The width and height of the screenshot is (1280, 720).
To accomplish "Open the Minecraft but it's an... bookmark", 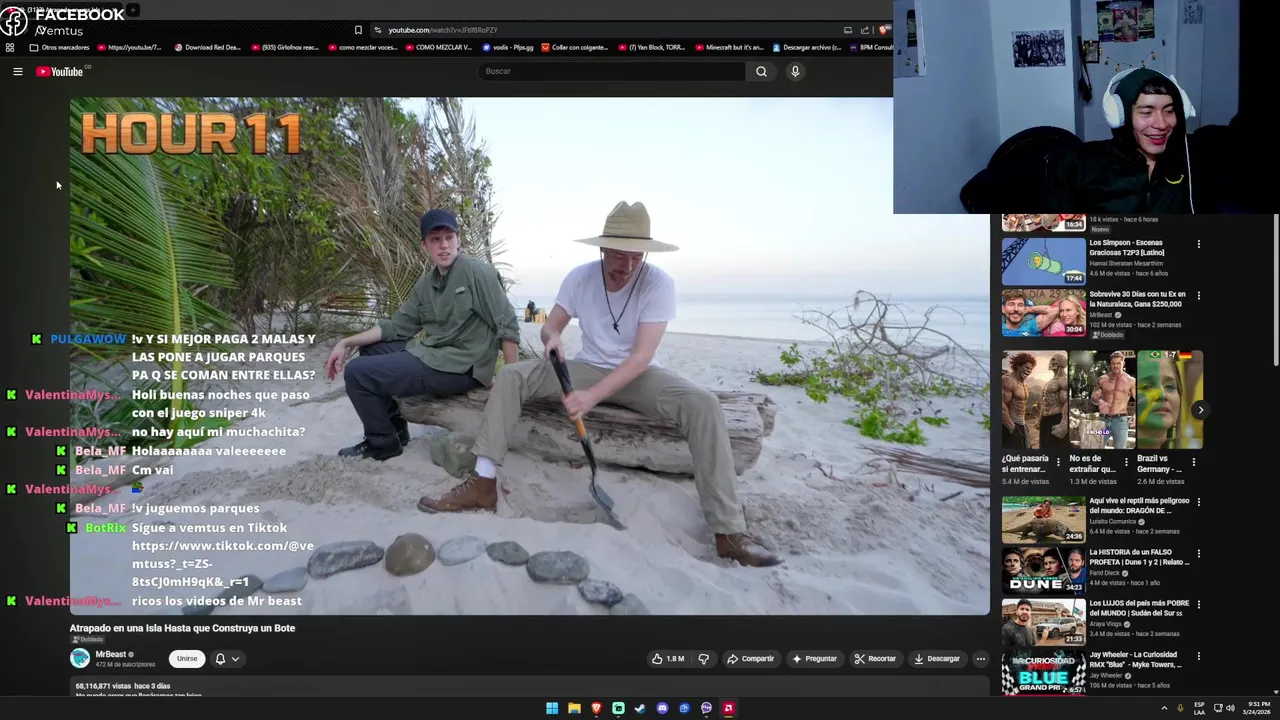I will click(x=729, y=47).
